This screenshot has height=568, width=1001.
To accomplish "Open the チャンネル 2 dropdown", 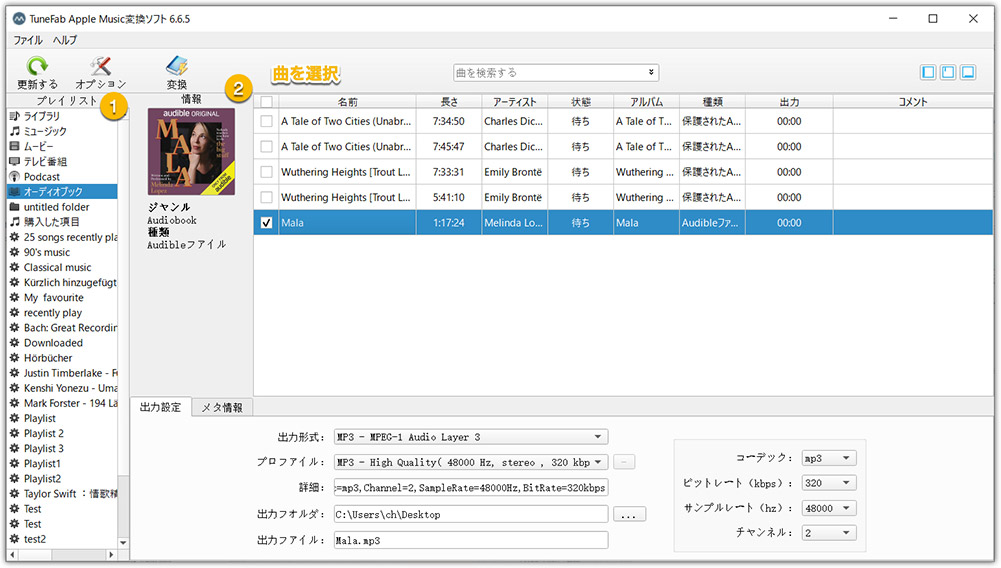I will click(829, 533).
